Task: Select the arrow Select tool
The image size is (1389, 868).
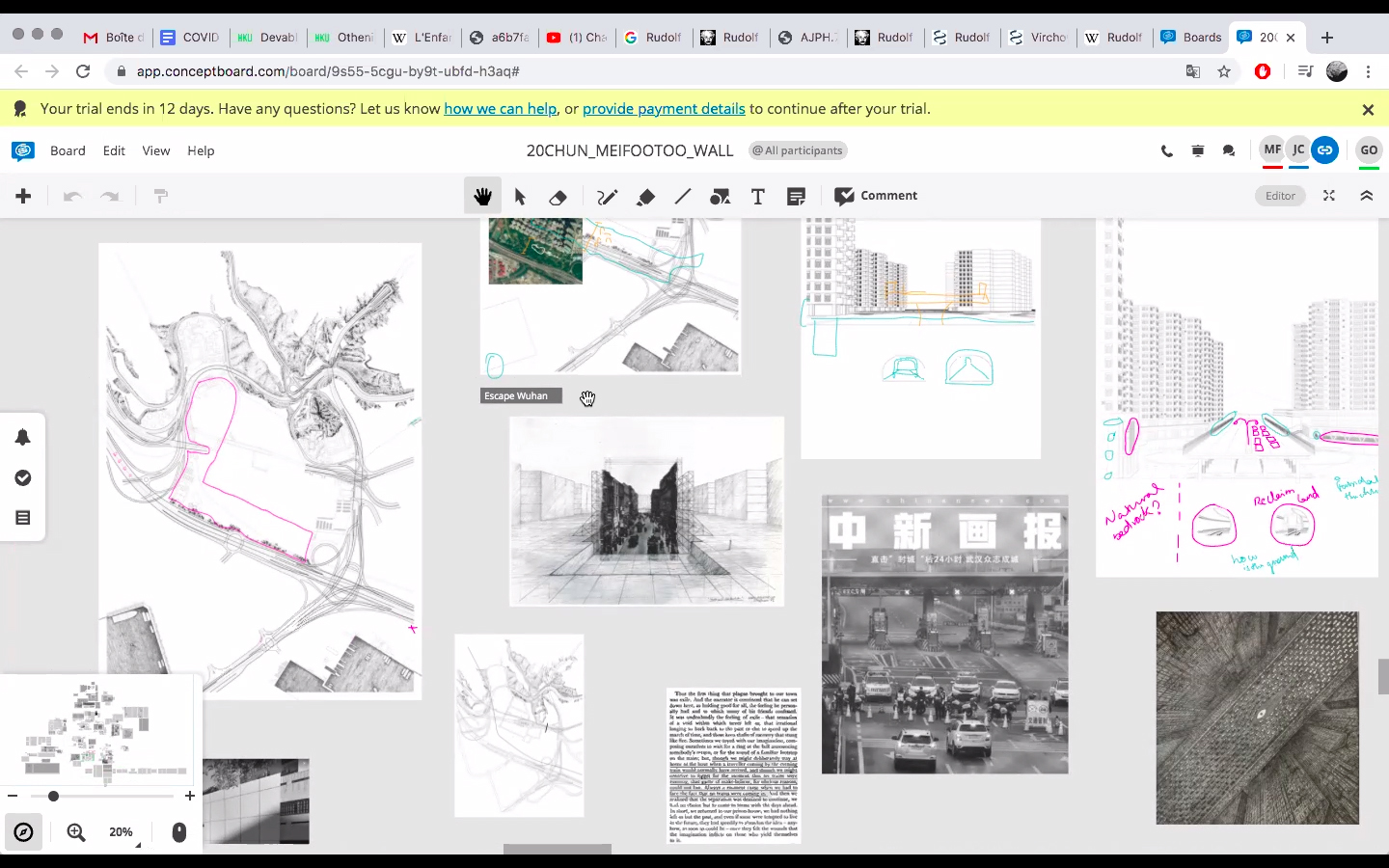Action: (x=520, y=197)
